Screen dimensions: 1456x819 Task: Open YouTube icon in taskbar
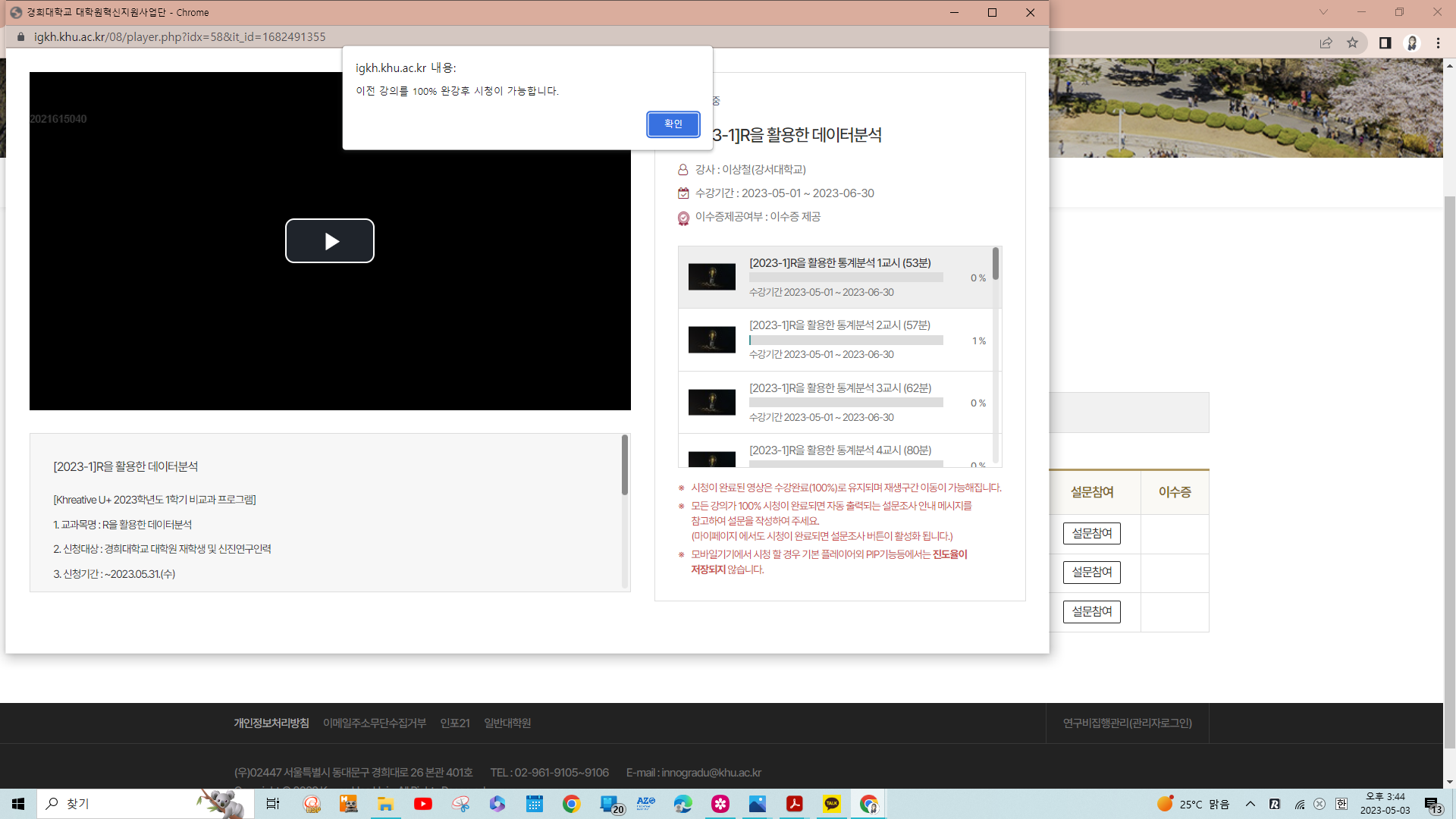click(423, 804)
